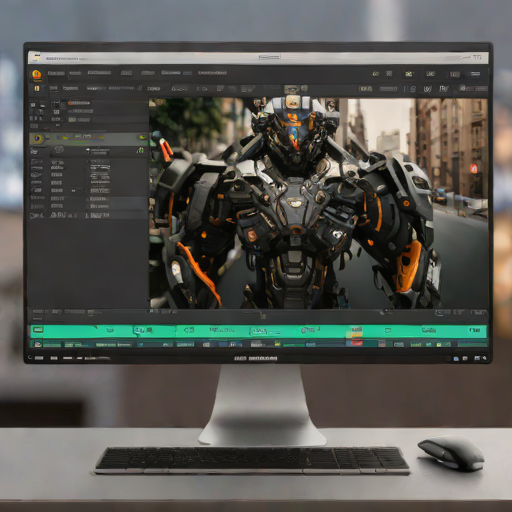Click the green icon under the highlighted row
This screenshot has height=512, width=512.
point(140,151)
